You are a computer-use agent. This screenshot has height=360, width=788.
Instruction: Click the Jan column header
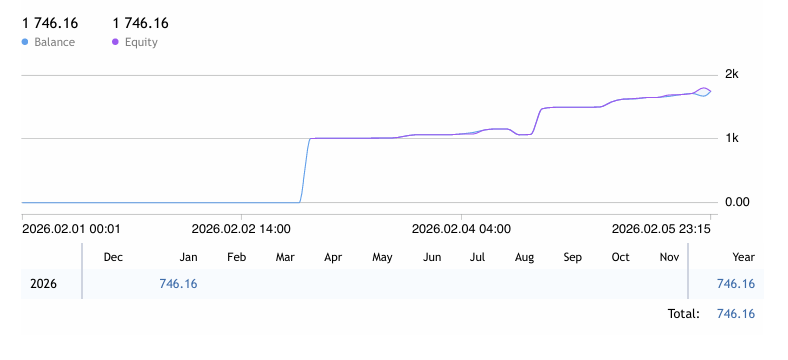[x=188, y=257]
